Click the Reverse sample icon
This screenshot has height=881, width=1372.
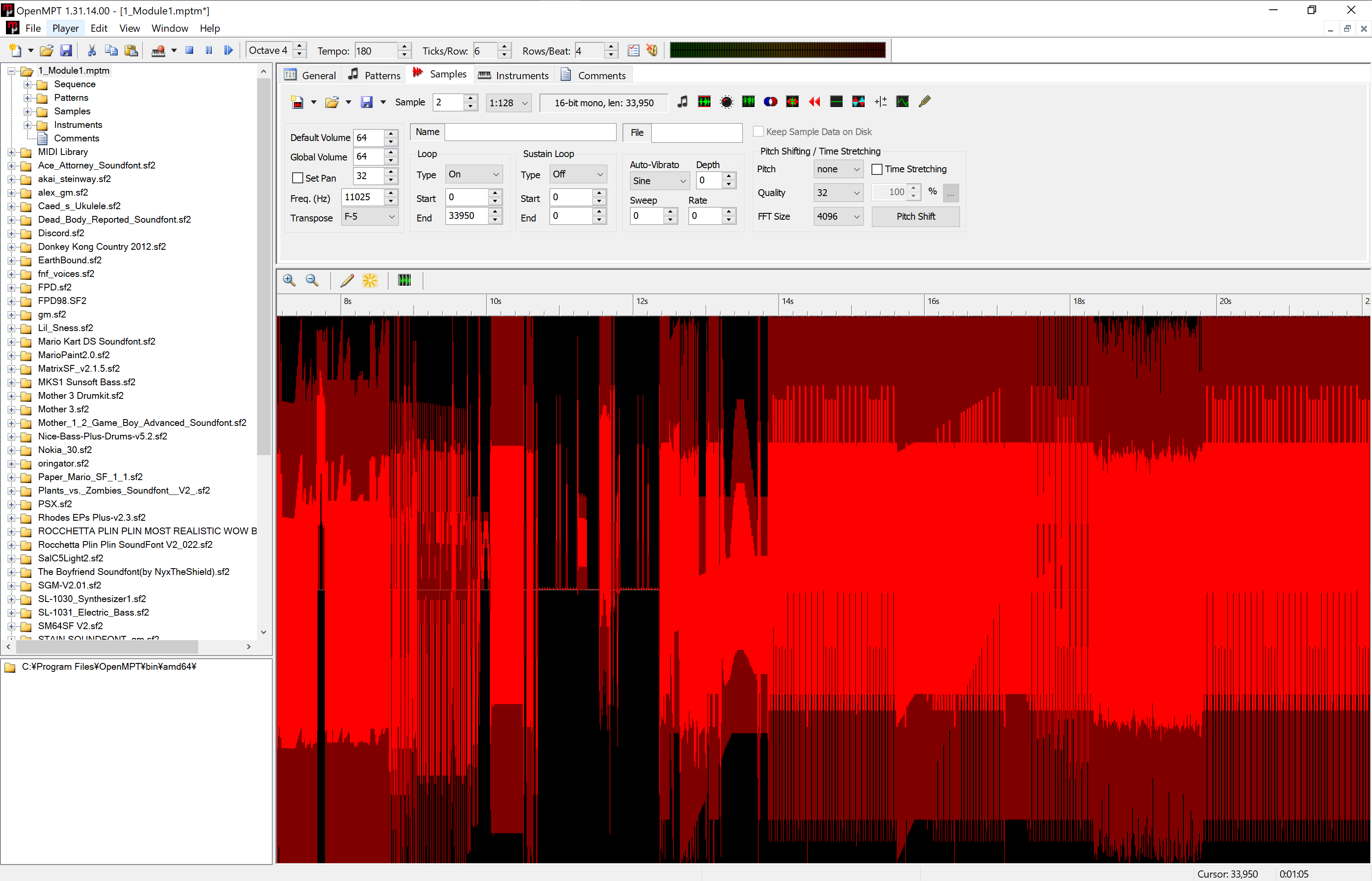pyautogui.click(x=815, y=102)
